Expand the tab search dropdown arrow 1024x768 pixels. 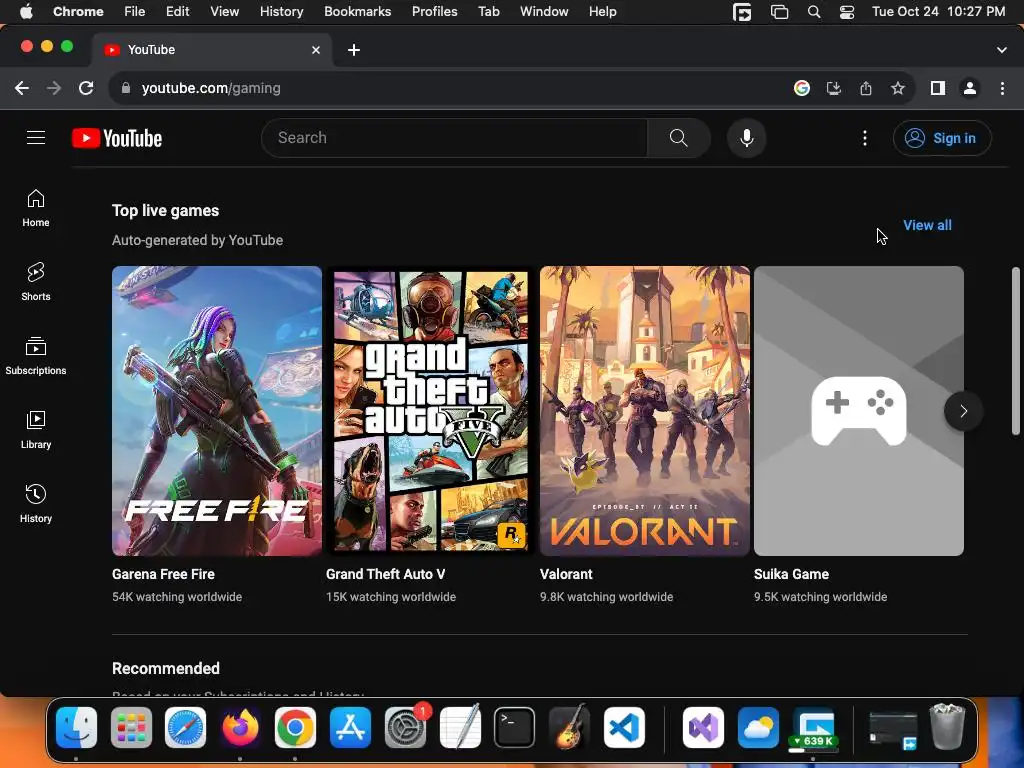[x=1002, y=50]
